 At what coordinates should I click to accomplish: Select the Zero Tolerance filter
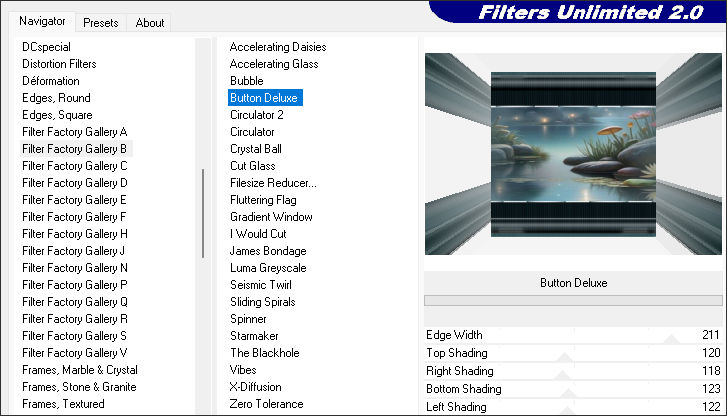pyautogui.click(x=266, y=404)
